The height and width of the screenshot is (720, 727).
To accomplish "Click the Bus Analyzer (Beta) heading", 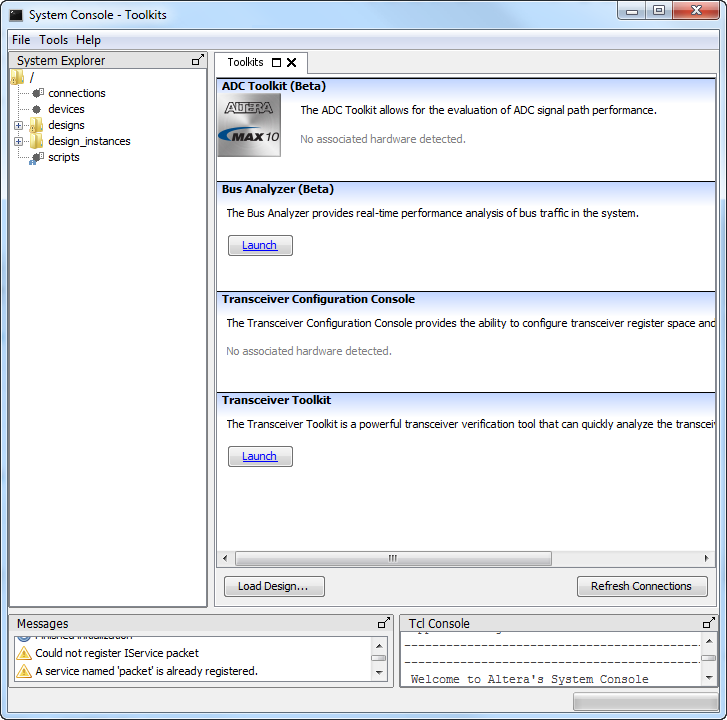I will click(x=278, y=189).
